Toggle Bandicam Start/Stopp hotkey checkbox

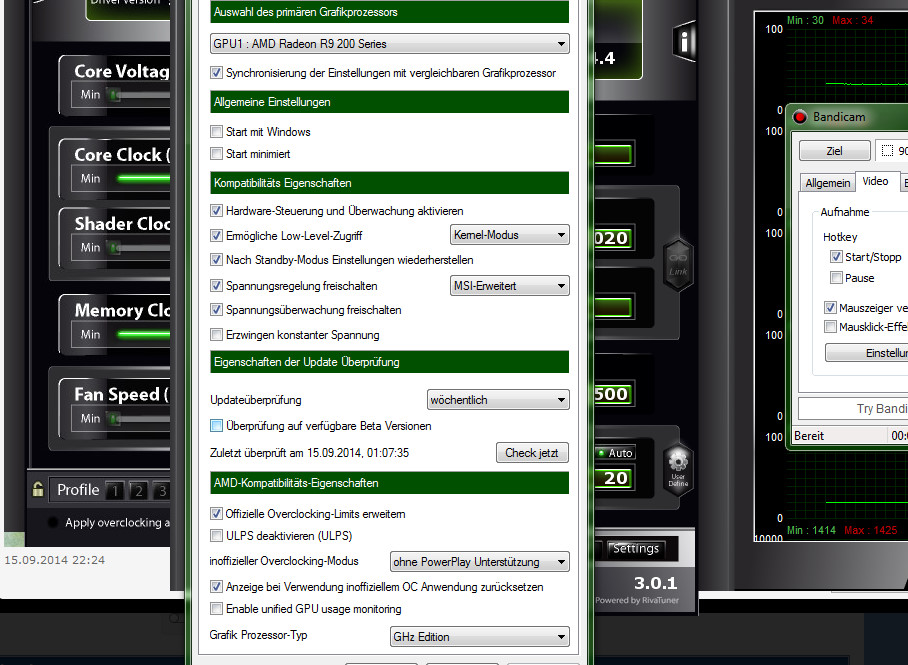tap(836, 257)
